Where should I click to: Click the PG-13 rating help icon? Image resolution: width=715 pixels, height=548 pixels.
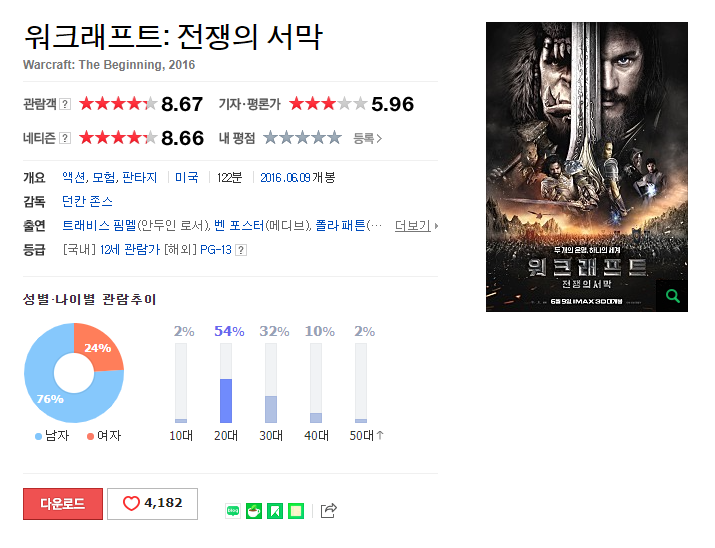pyautogui.click(x=241, y=250)
